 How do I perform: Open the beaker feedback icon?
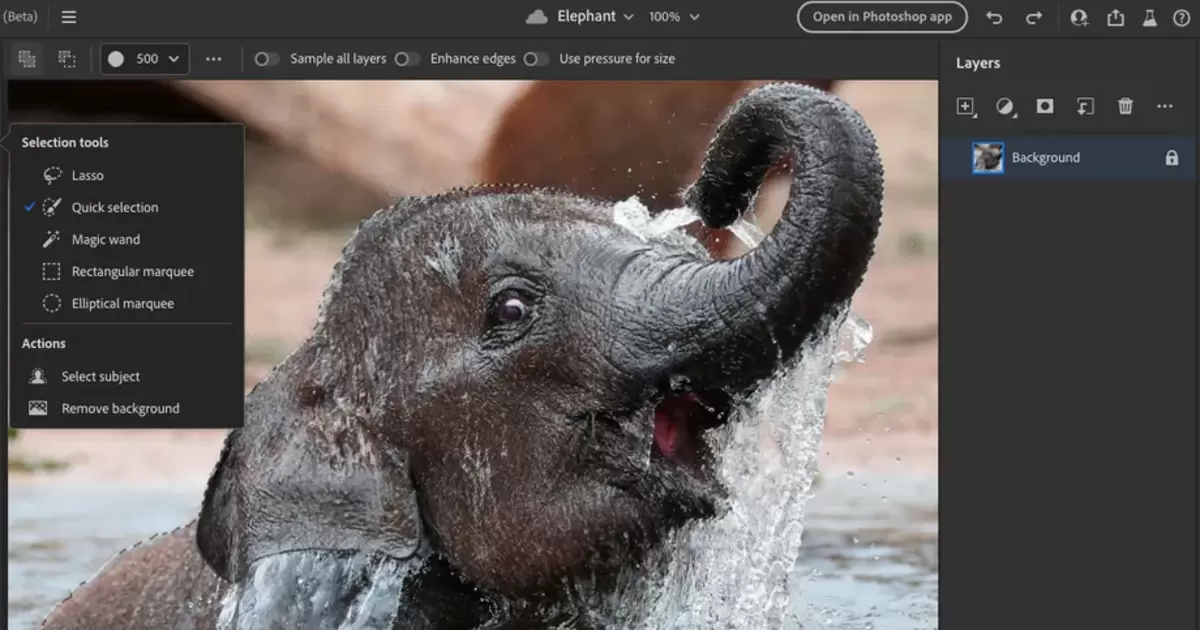[x=1149, y=17]
